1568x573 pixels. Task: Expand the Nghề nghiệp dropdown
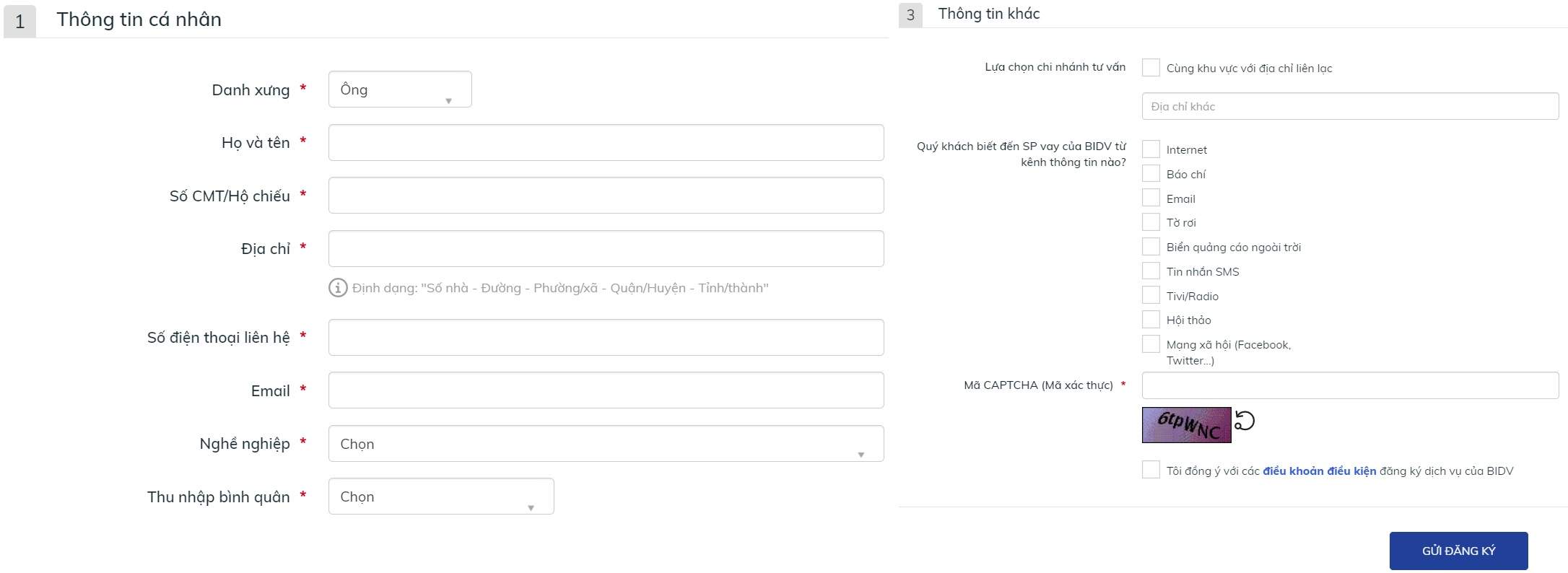[606, 444]
